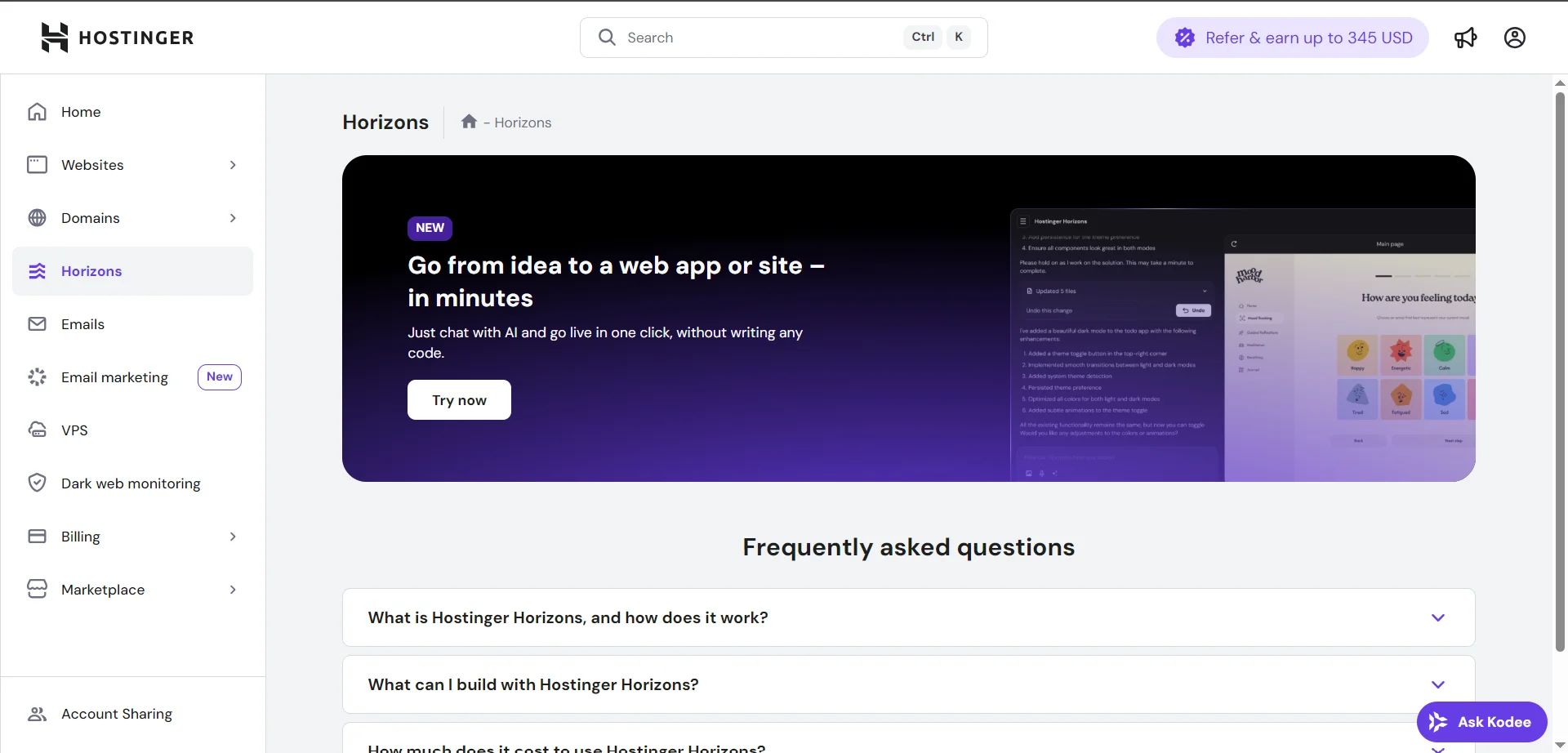Click Refer & earn up to 345 USD
This screenshot has height=753, width=1568.
tap(1292, 38)
